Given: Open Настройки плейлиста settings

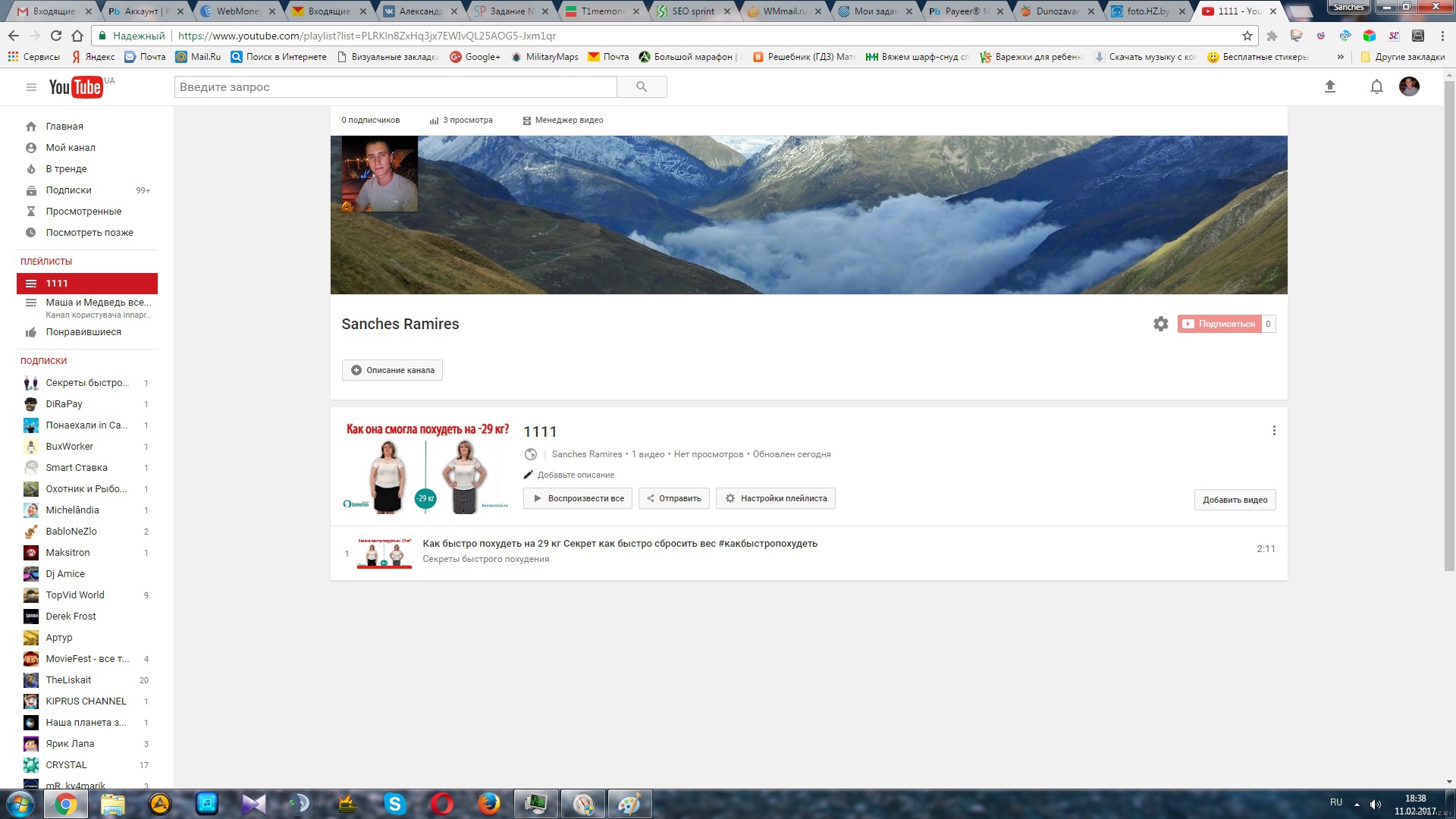Looking at the screenshot, I should [x=776, y=498].
